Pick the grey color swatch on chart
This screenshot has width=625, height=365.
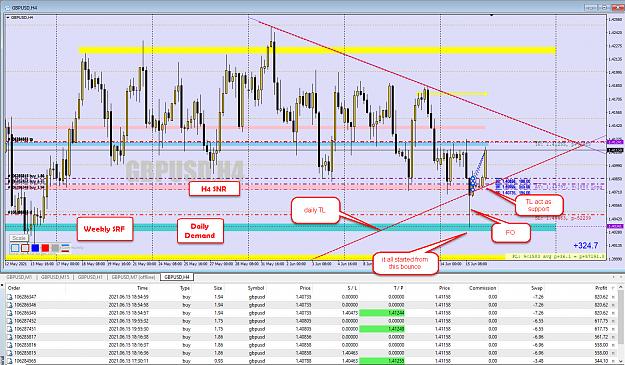point(56,248)
